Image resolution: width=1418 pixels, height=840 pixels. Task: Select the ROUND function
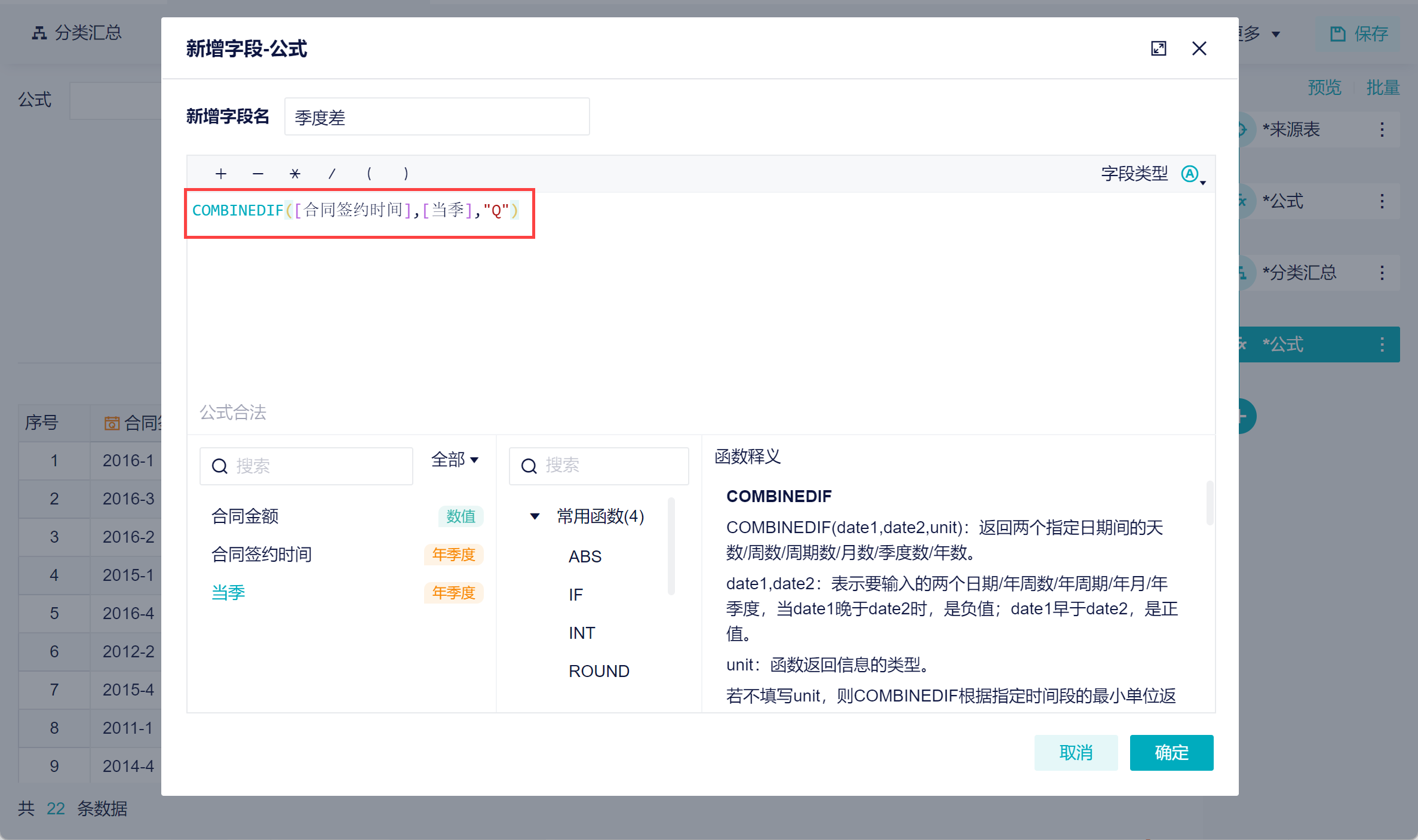click(598, 671)
